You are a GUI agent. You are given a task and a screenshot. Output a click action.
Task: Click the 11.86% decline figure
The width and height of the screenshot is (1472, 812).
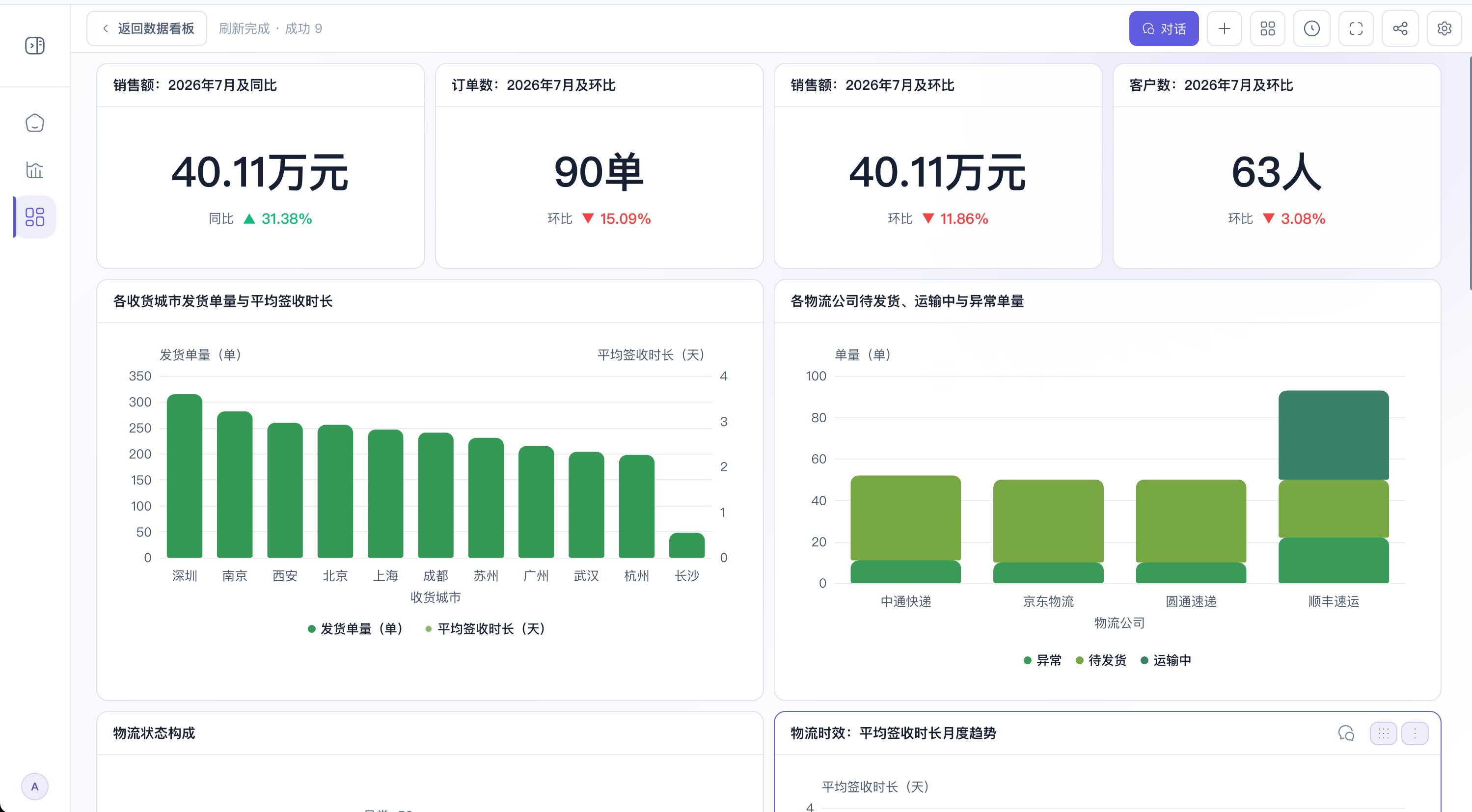[x=964, y=219]
